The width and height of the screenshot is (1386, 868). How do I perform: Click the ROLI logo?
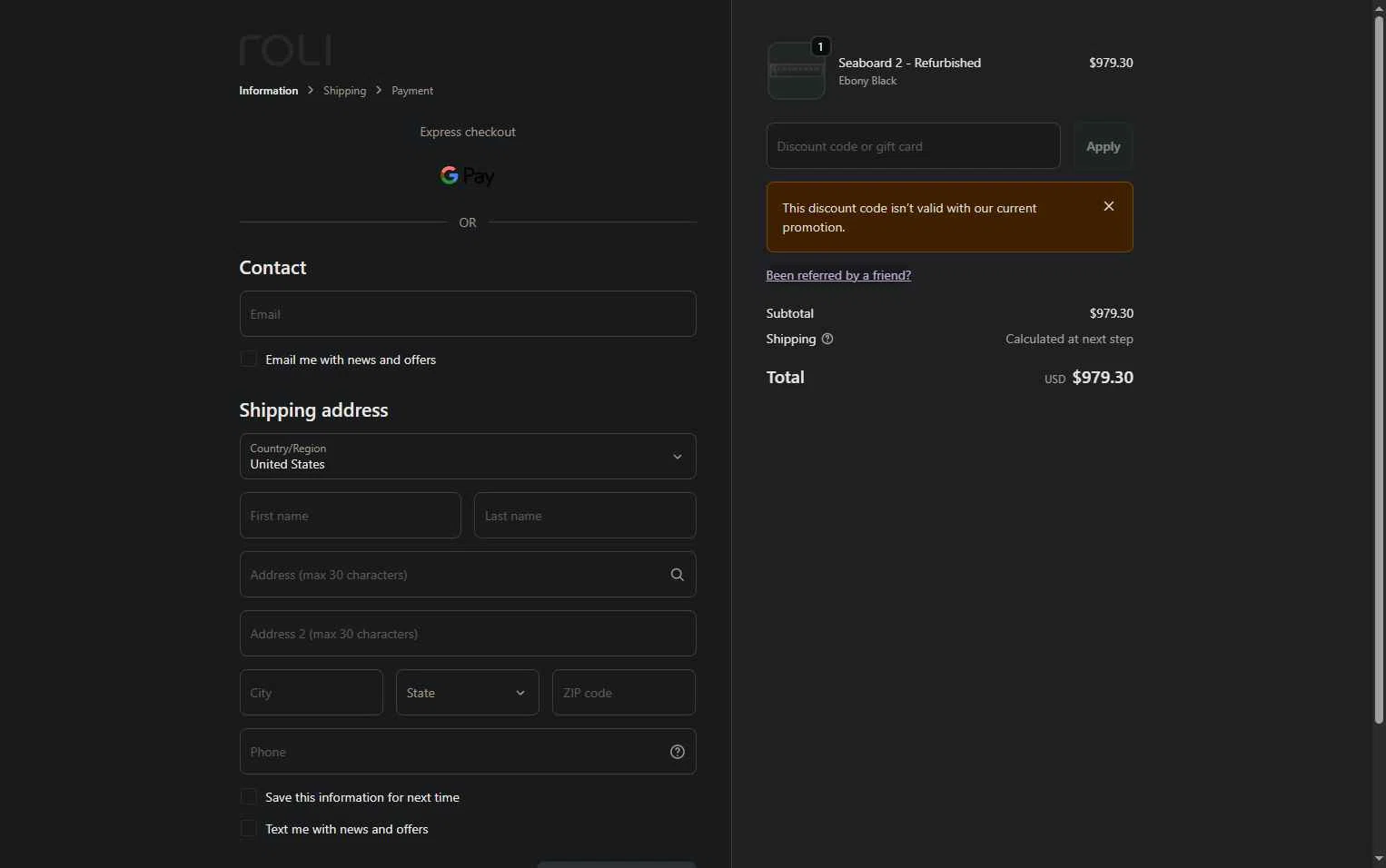(285, 51)
